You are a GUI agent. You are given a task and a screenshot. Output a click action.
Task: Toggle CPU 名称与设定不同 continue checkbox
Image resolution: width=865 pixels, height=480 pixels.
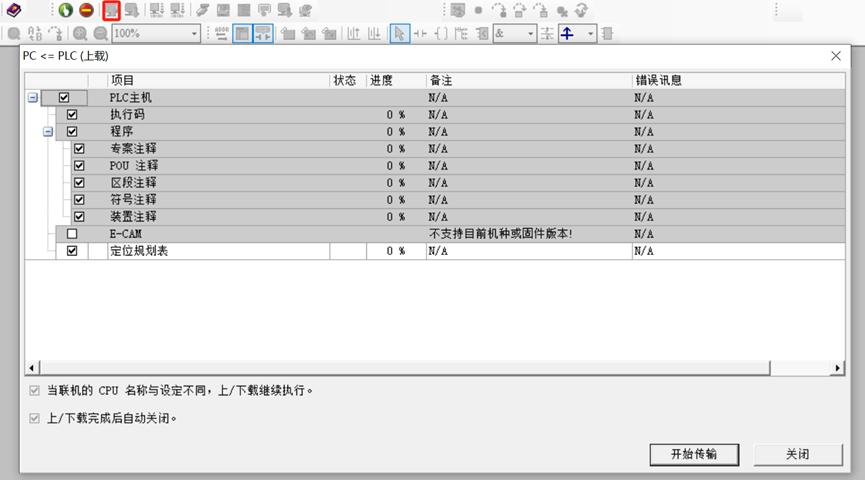pos(34,391)
